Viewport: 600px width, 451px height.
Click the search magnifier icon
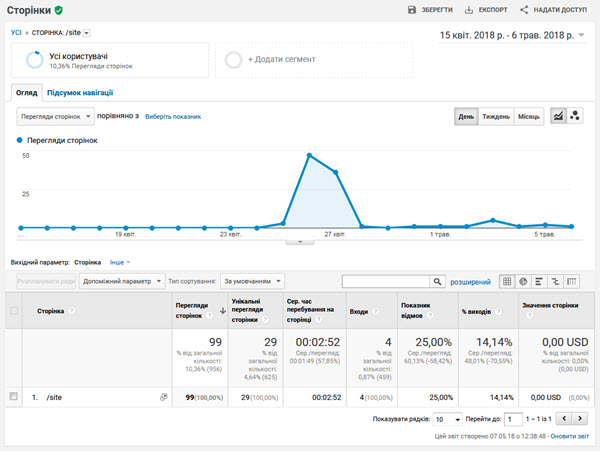coord(437,282)
